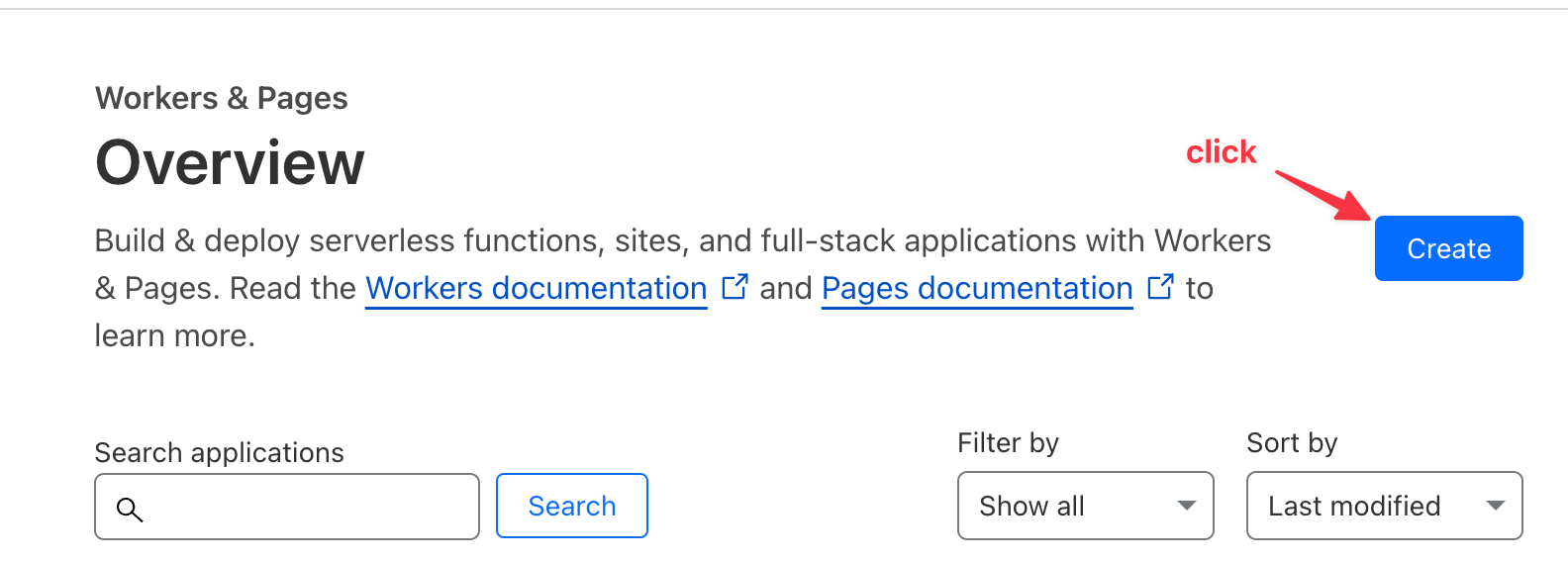This screenshot has height=562, width=1568.
Task: Open the Show all filter dropdown
Action: click(1086, 506)
